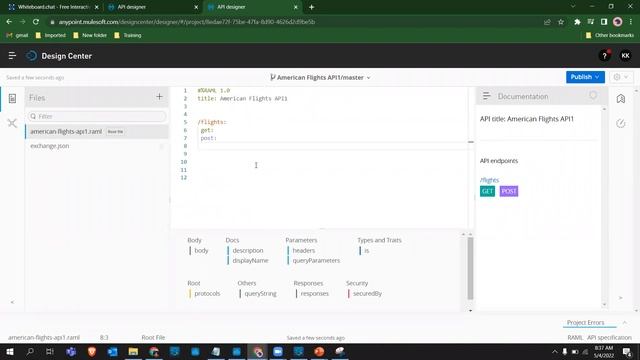Image resolution: width=640 pixels, height=360 pixels.
Task: Insert protocols suggestion
Action: (x=207, y=293)
